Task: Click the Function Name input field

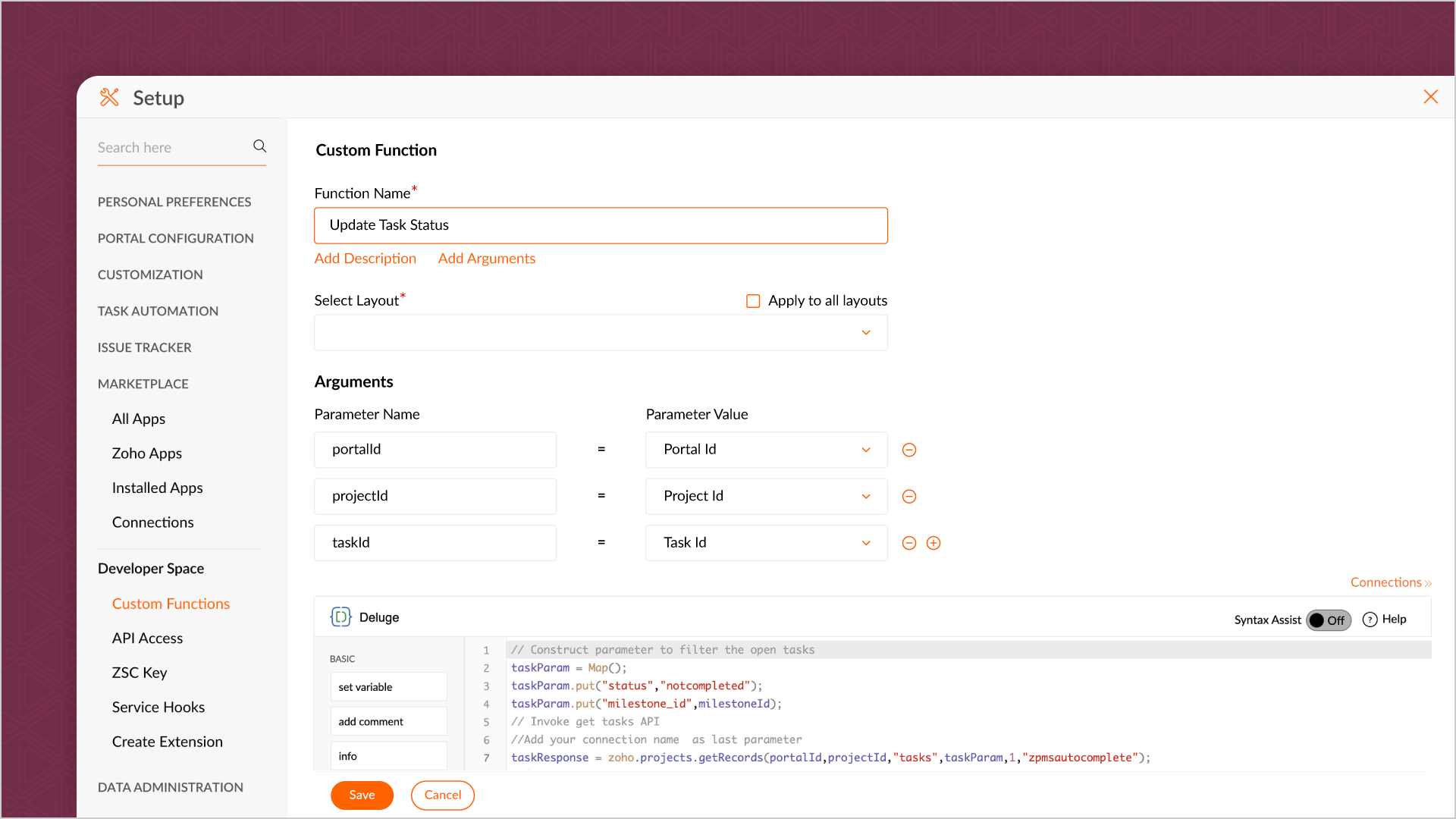Action: (x=601, y=225)
